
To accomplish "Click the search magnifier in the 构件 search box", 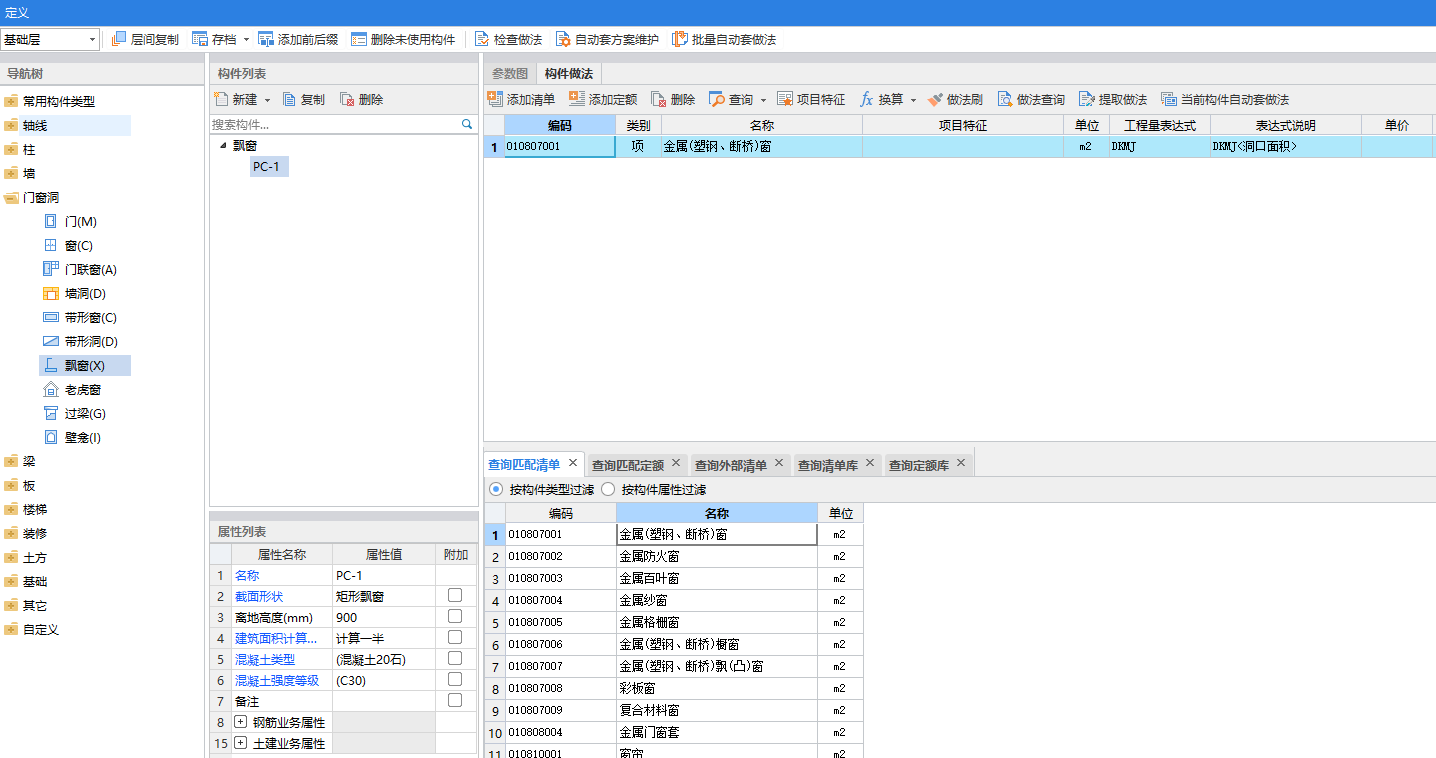I will pos(466,124).
